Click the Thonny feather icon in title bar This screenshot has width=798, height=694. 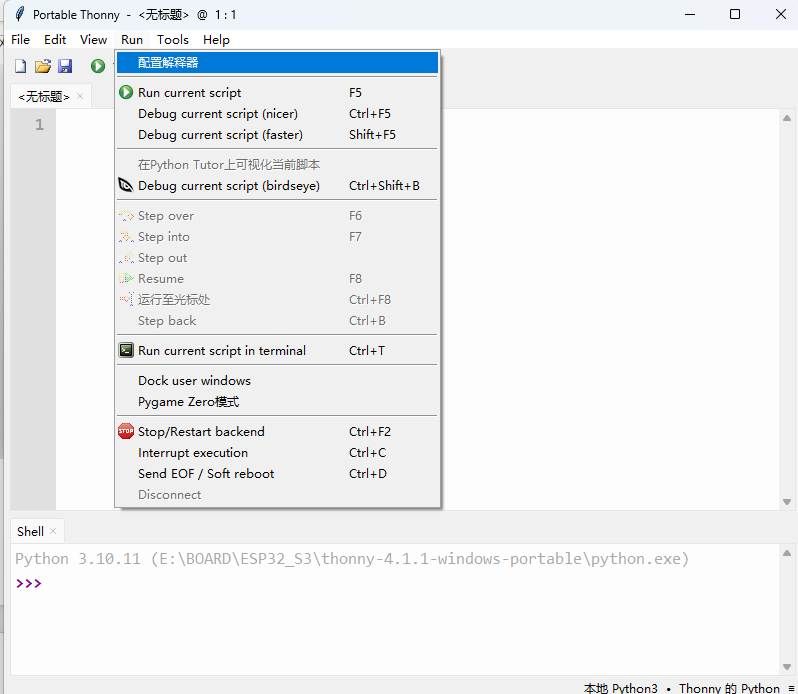click(x=19, y=14)
